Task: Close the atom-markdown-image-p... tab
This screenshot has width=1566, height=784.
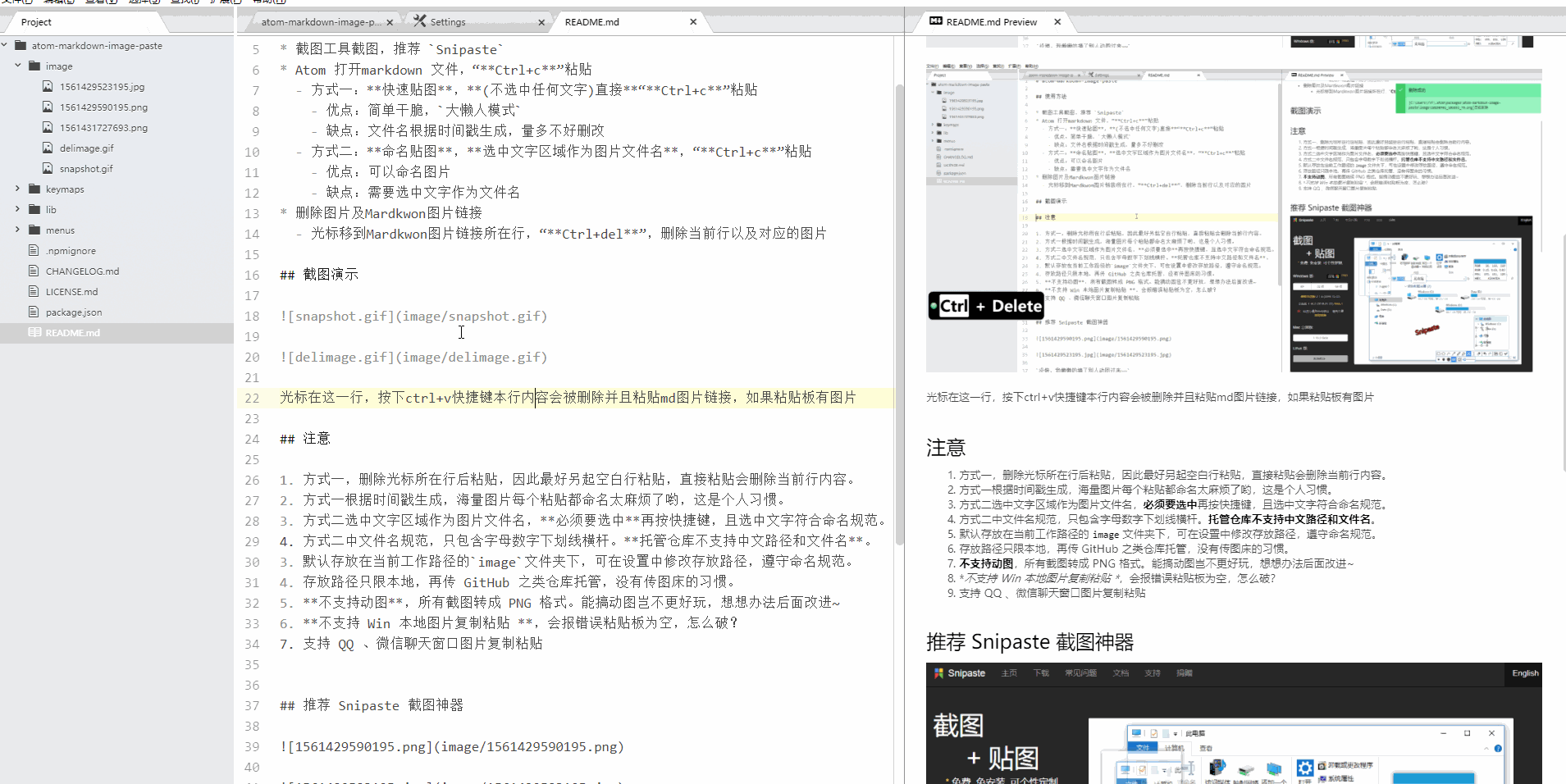Action: 390,22
